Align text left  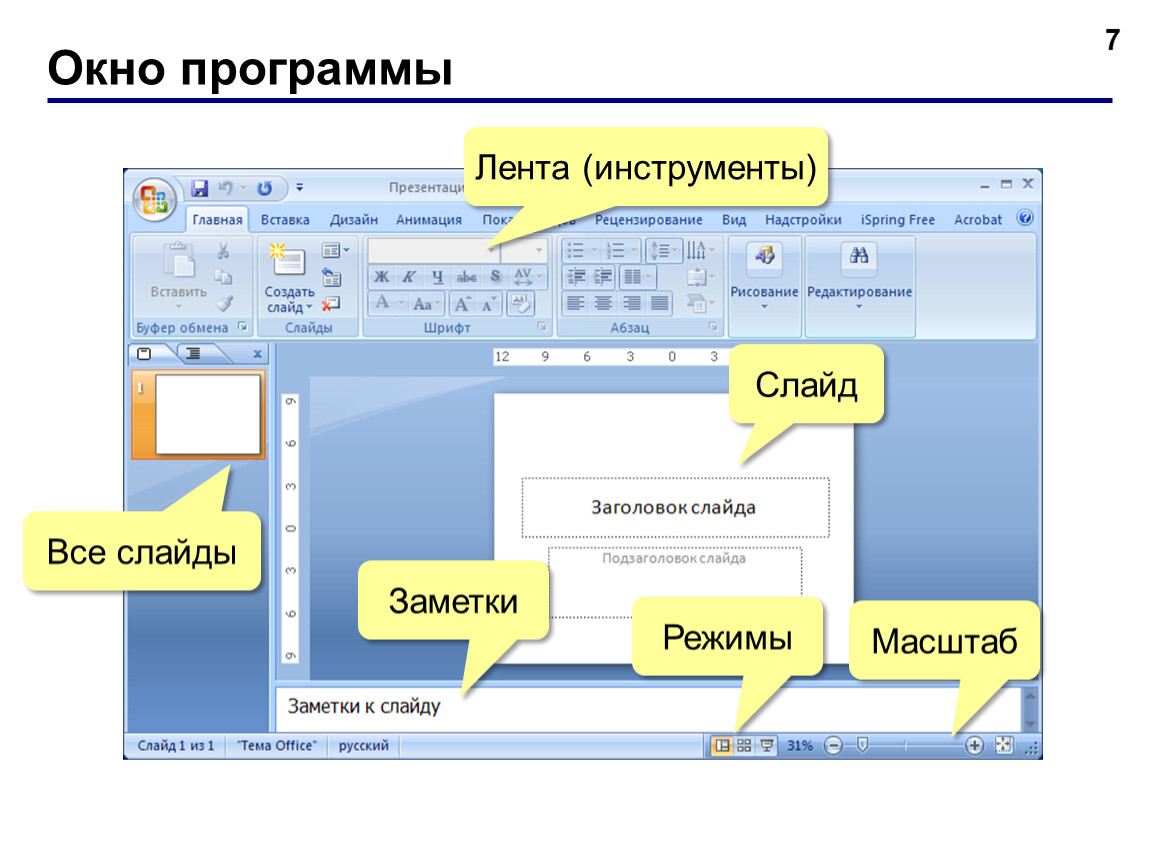click(x=576, y=303)
